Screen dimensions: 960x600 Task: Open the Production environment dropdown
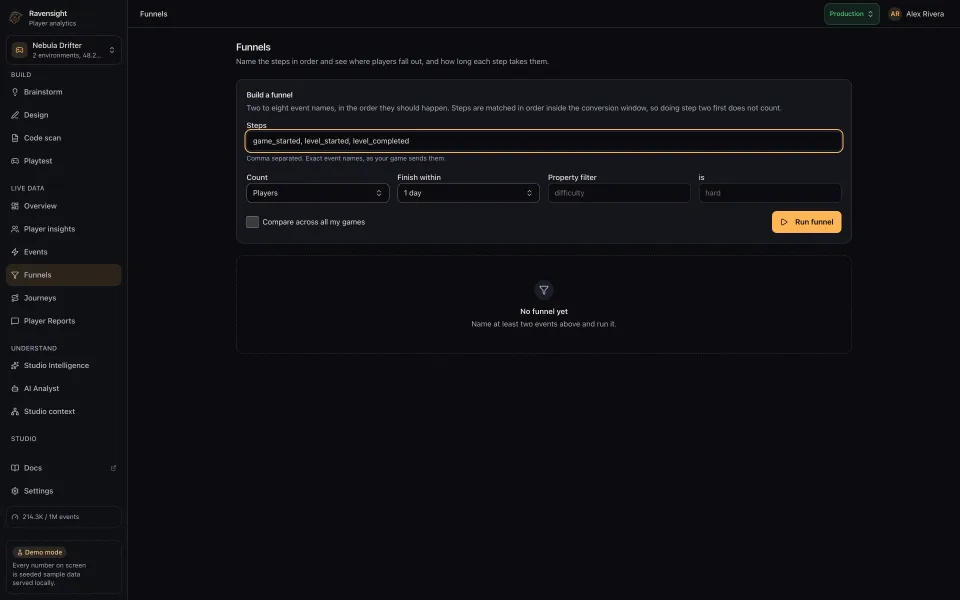851,13
